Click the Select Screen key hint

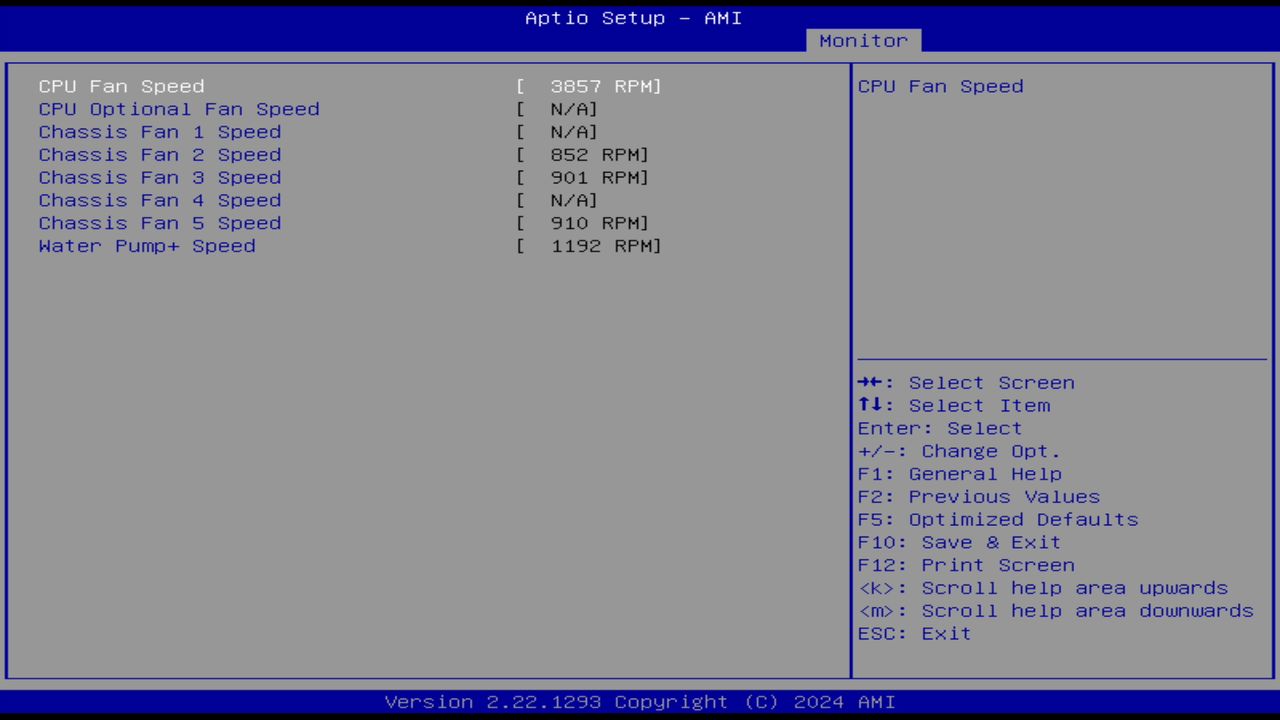tap(966, 383)
